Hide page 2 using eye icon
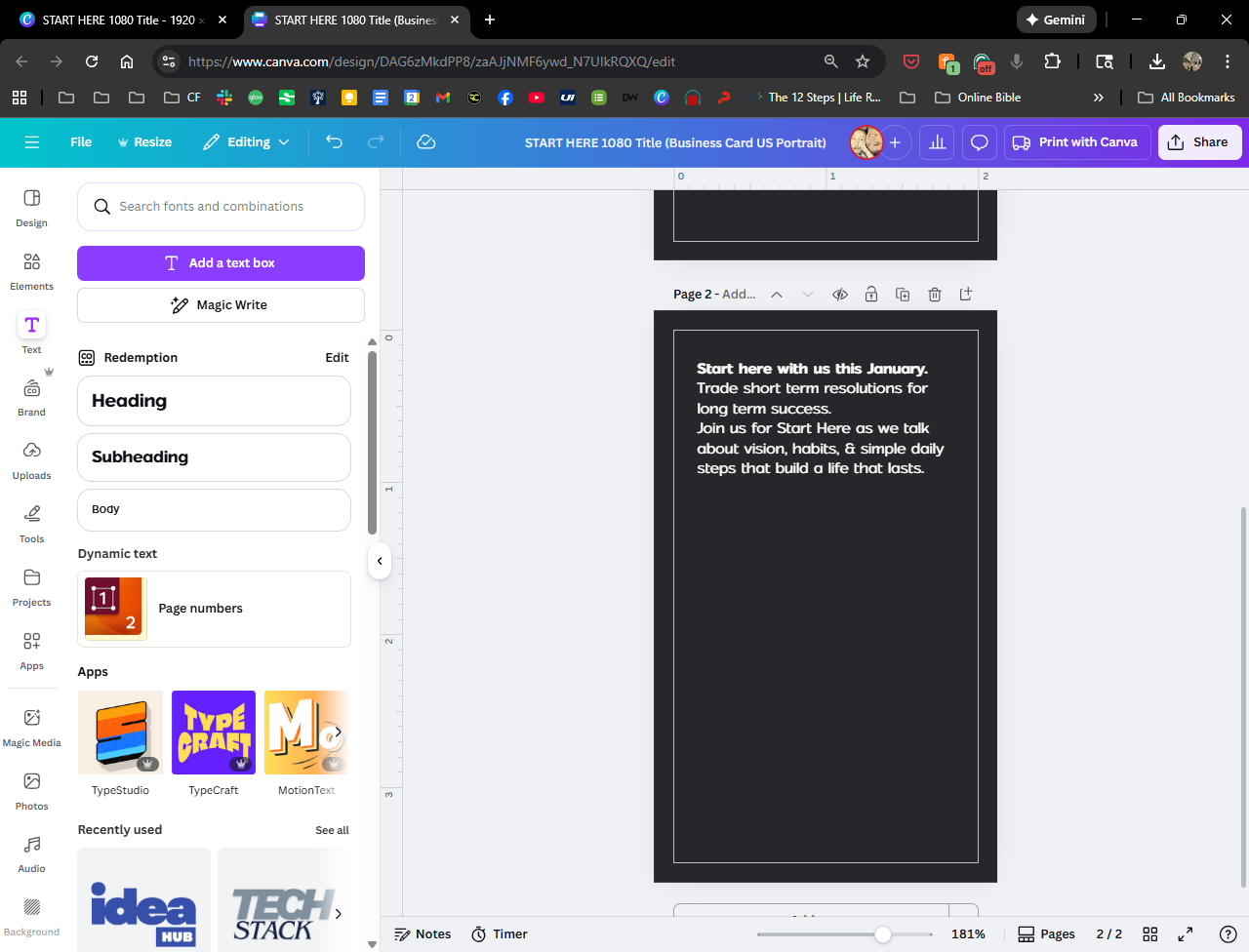Image resolution: width=1249 pixels, height=952 pixels. coord(840,295)
